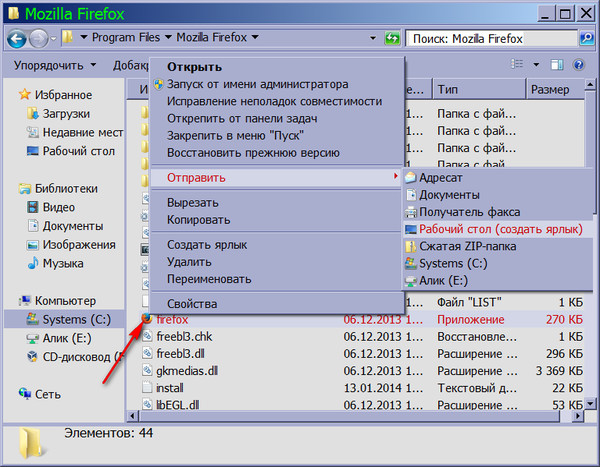
Task: Click the Библиотеки folder icon
Action: click(25, 188)
